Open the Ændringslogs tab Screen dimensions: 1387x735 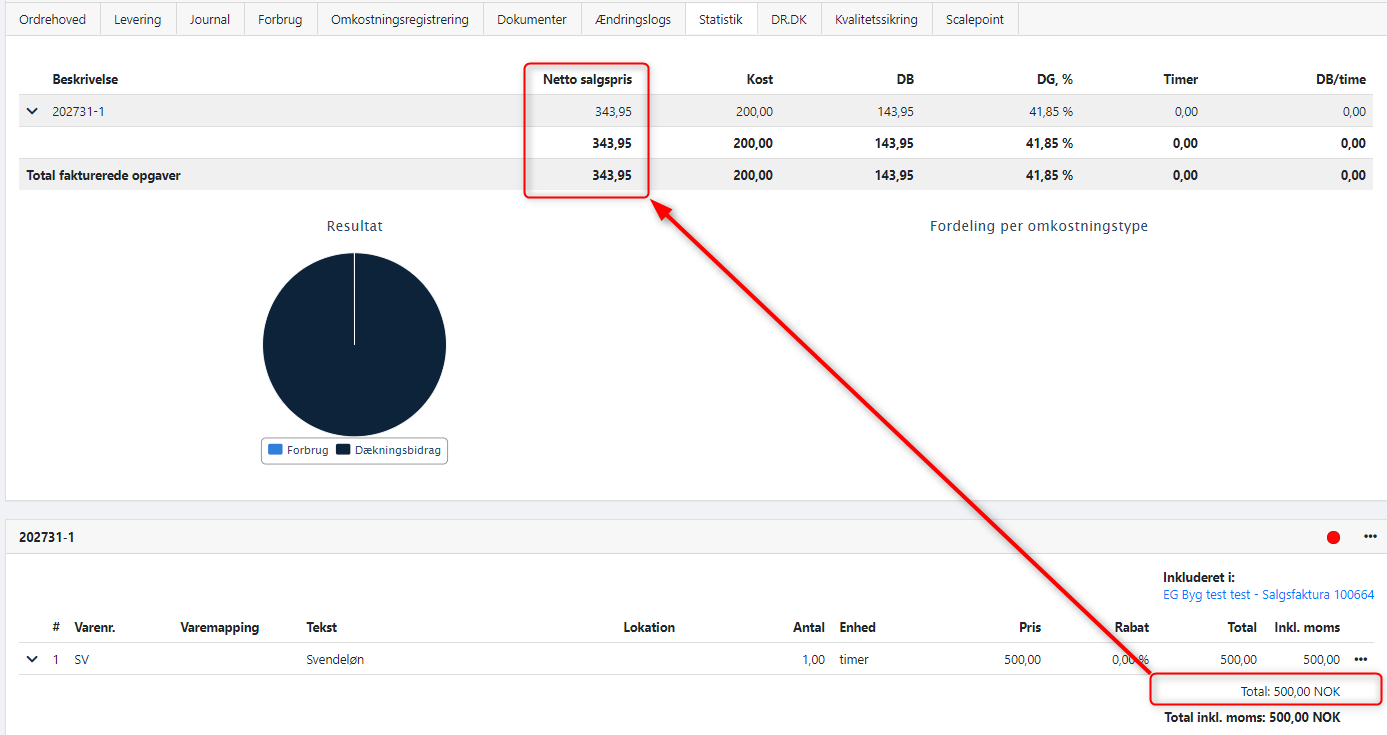(x=633, y=19)
